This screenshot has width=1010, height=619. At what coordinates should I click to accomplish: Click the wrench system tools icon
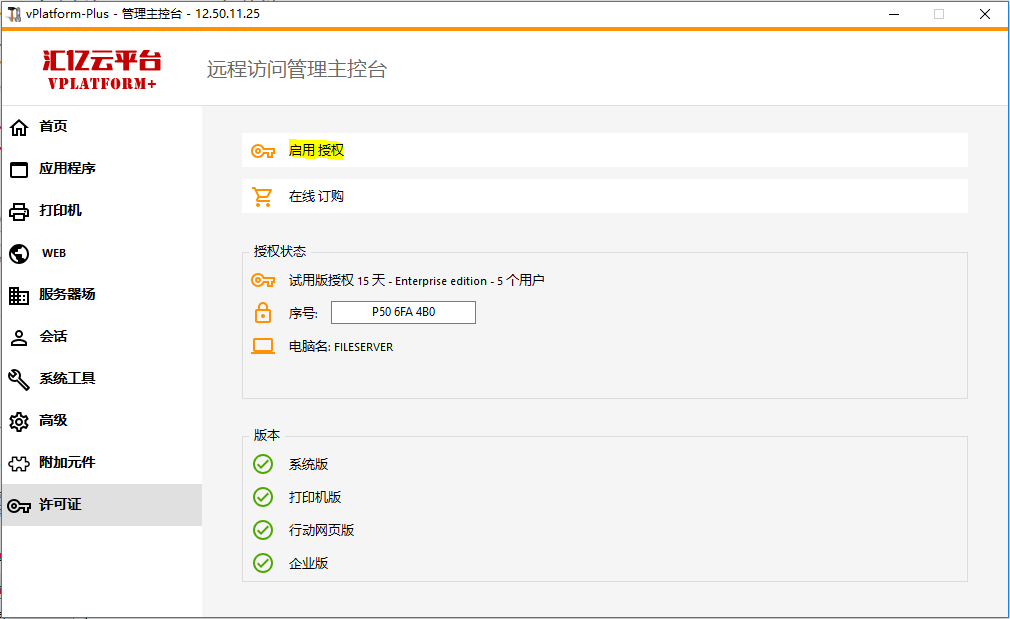18,379
